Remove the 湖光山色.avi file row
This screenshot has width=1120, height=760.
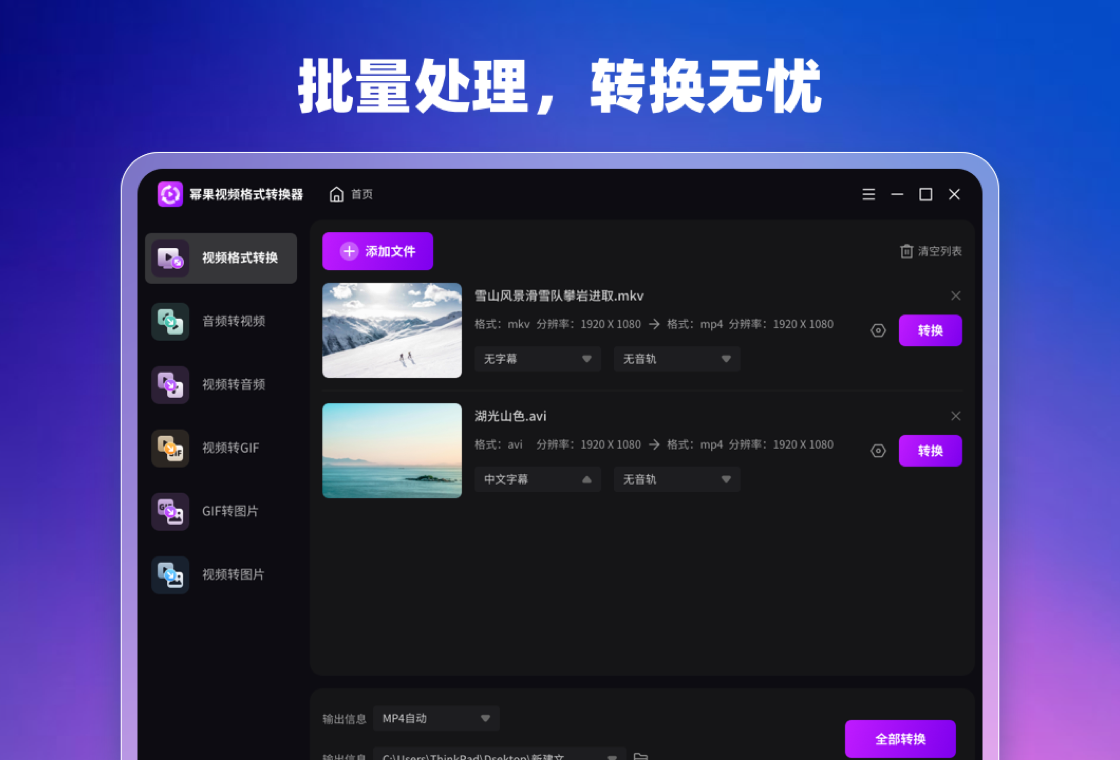pyautogui.click(x=956, y=416)
